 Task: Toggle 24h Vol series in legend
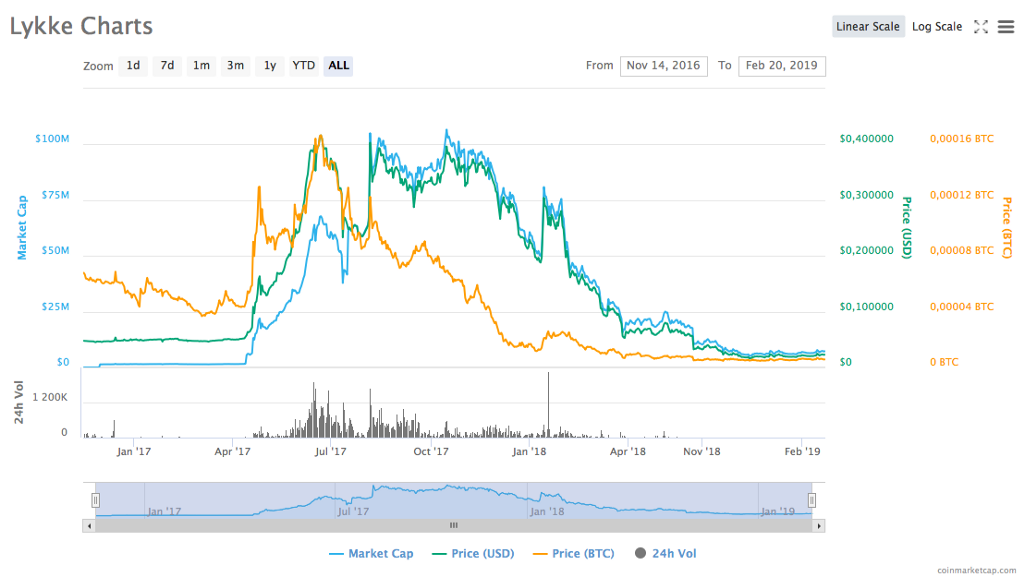[665, 553]
